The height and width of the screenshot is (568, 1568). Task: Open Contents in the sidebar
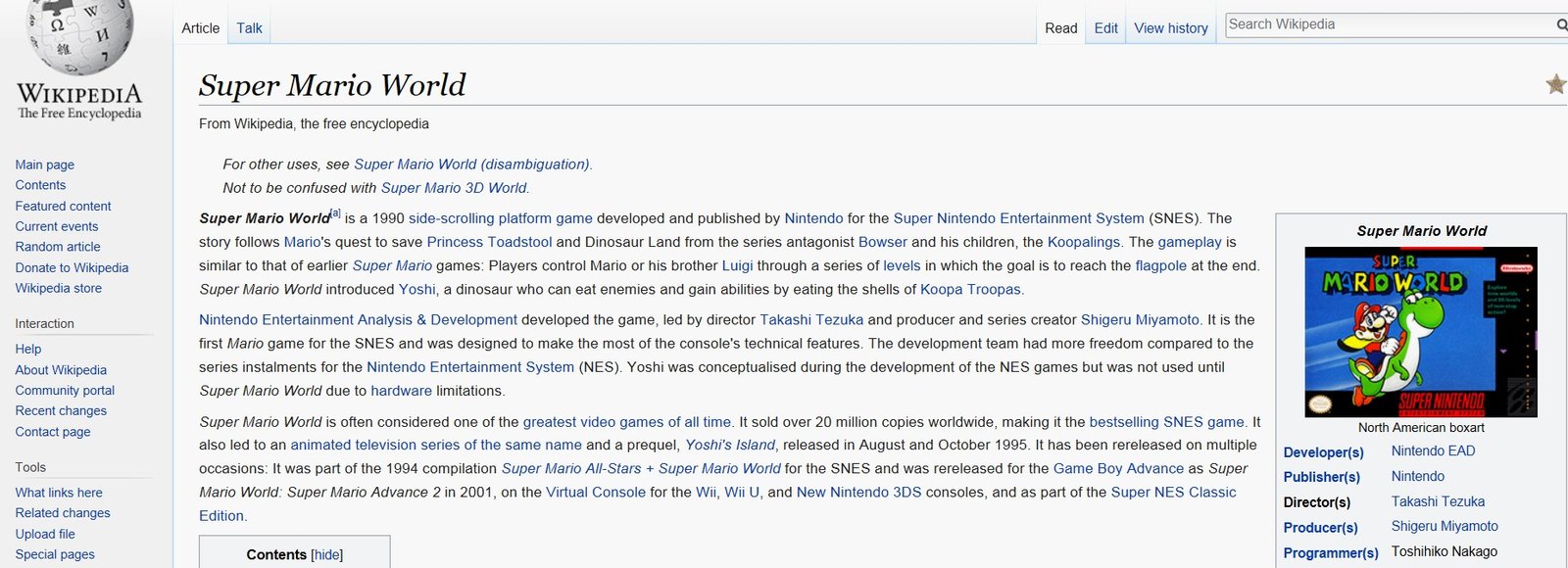[x=40, y=185]
